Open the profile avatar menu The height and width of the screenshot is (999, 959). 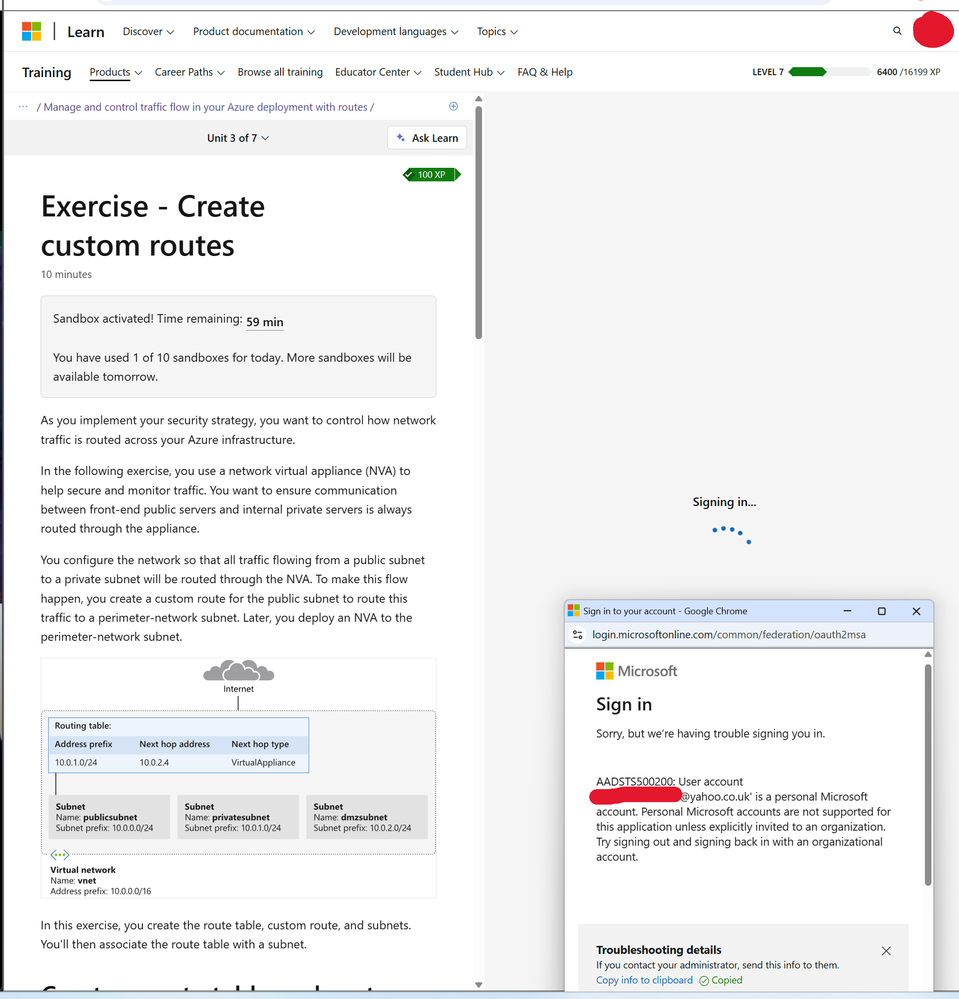pyautogui.click(x=933, y=30)
